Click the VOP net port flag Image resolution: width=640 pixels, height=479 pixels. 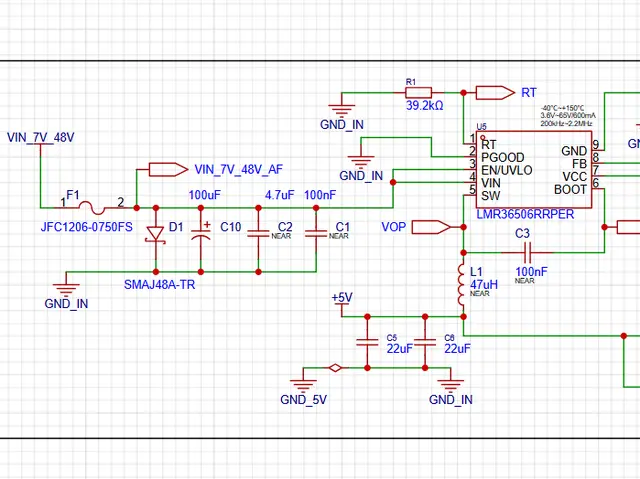click(x=430, y=227)
